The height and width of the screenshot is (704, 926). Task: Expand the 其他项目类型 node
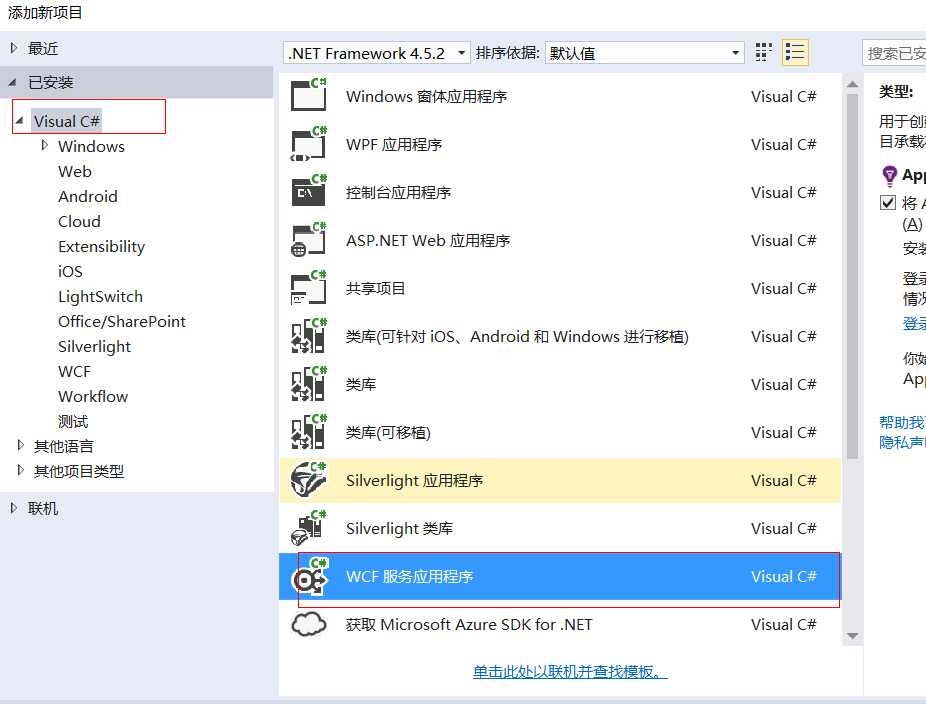click(21, 470)
